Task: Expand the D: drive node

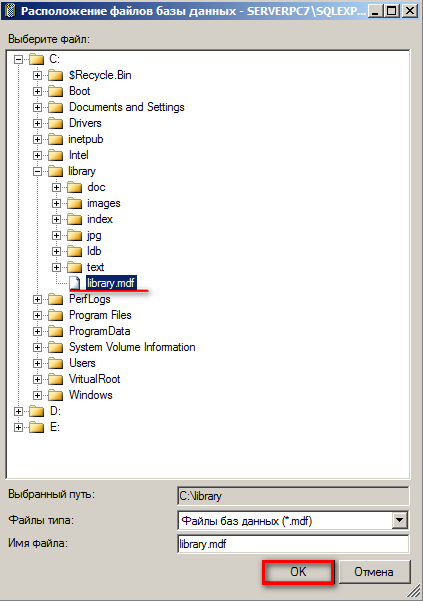Action: 18,411
